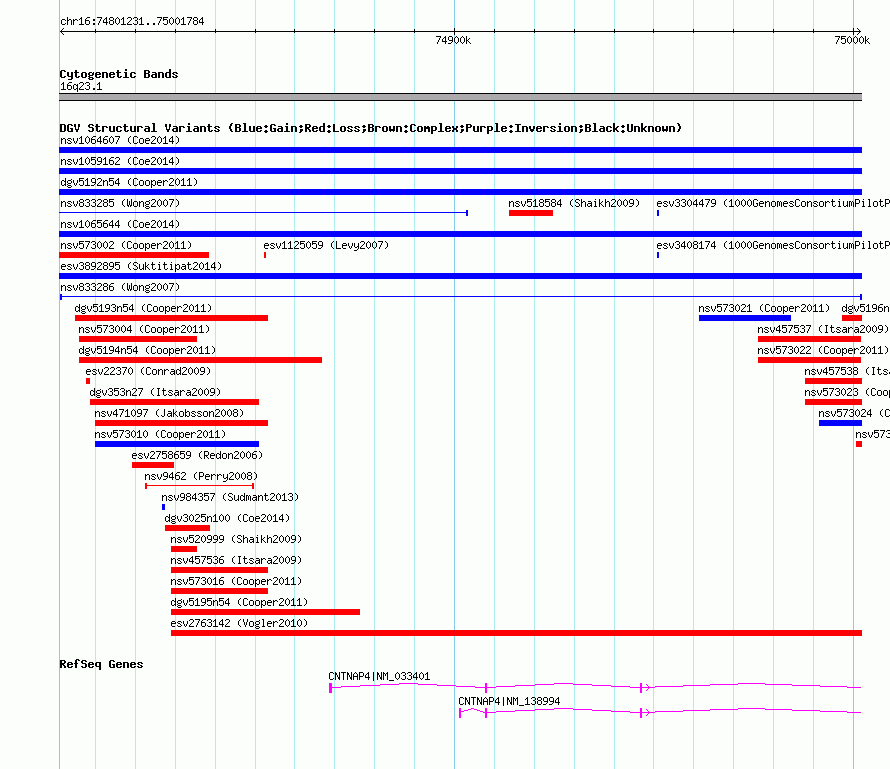This screenshot has width=890, height=769.
Task: Click the blue nsv573024 gain bar
Action: [840, 423]
